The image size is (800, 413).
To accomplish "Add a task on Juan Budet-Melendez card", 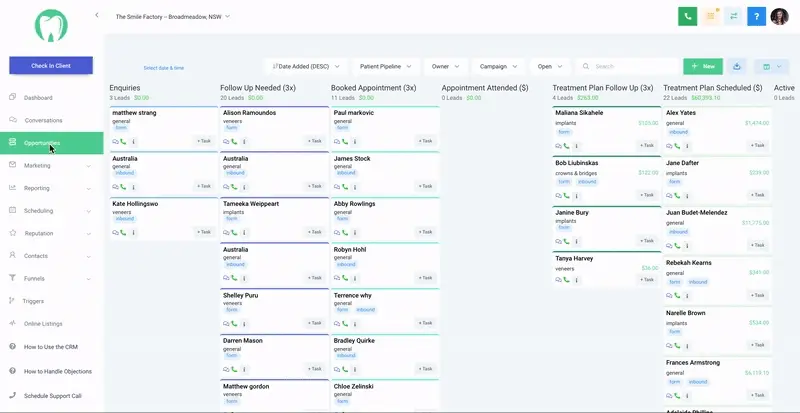I will (758, 245).
